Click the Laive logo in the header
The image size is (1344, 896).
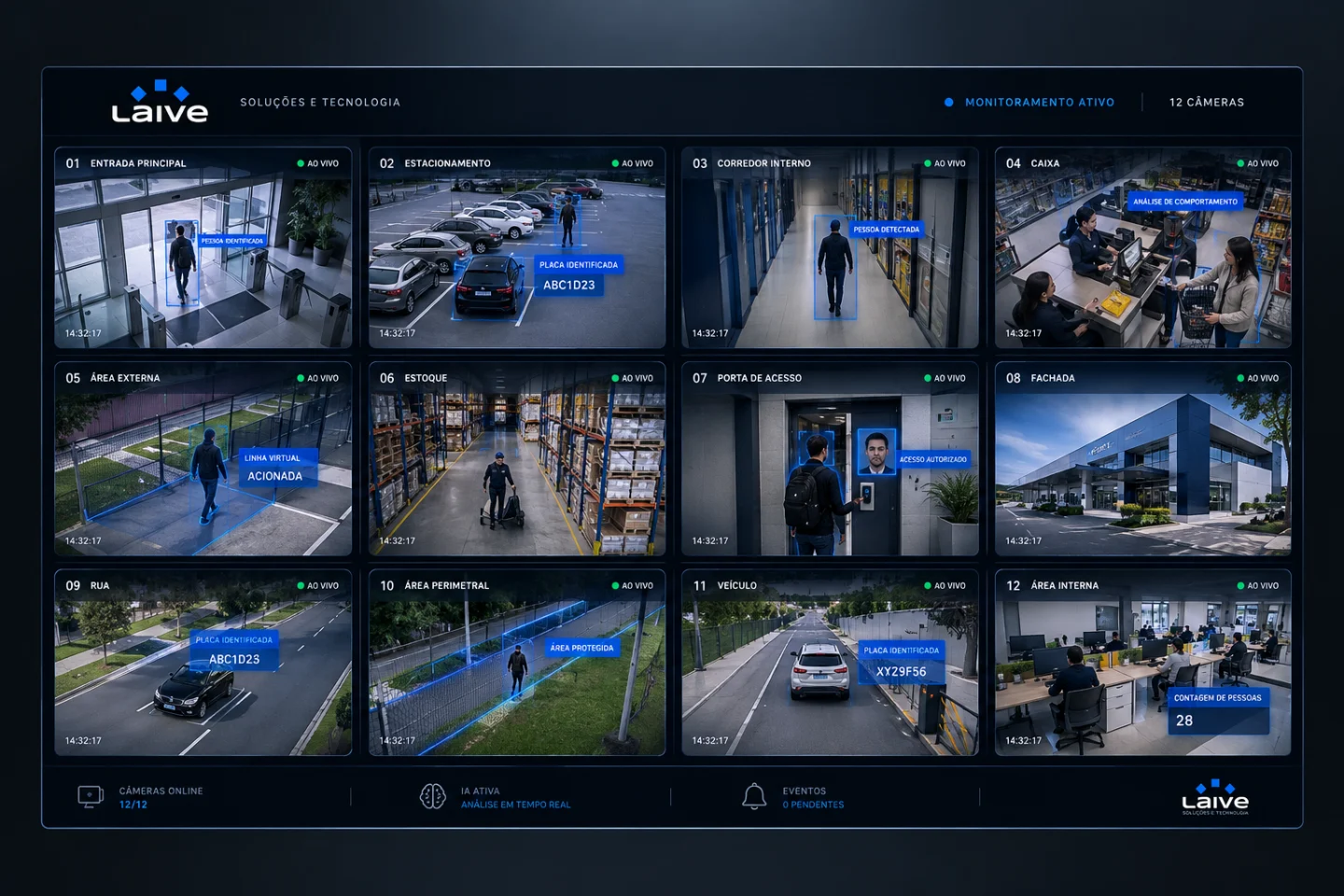[x=160, y=102]
